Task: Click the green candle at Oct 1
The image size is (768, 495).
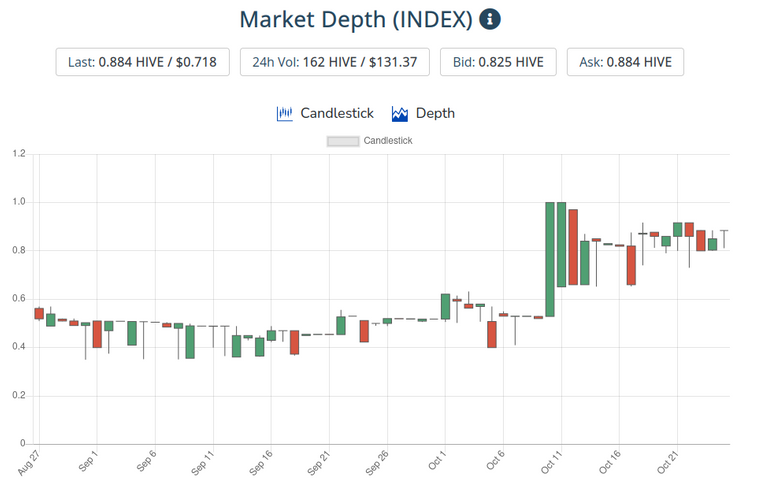Action: [445, 306]
